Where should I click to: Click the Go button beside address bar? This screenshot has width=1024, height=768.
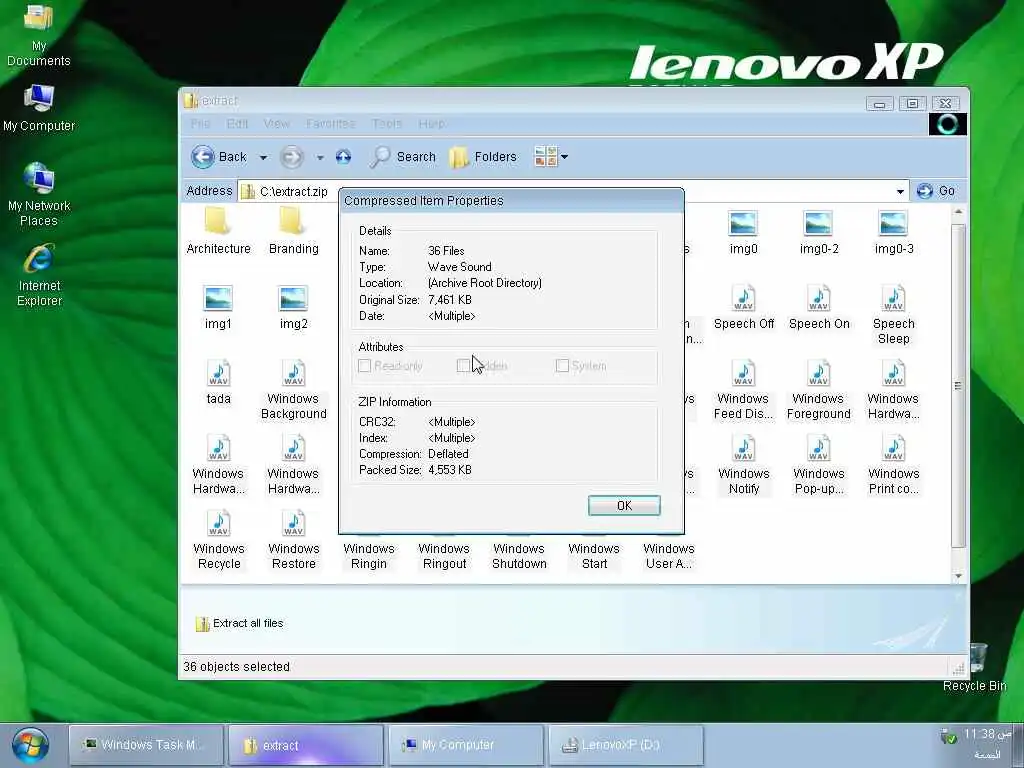pyautogui.click(x=936, y=191)
